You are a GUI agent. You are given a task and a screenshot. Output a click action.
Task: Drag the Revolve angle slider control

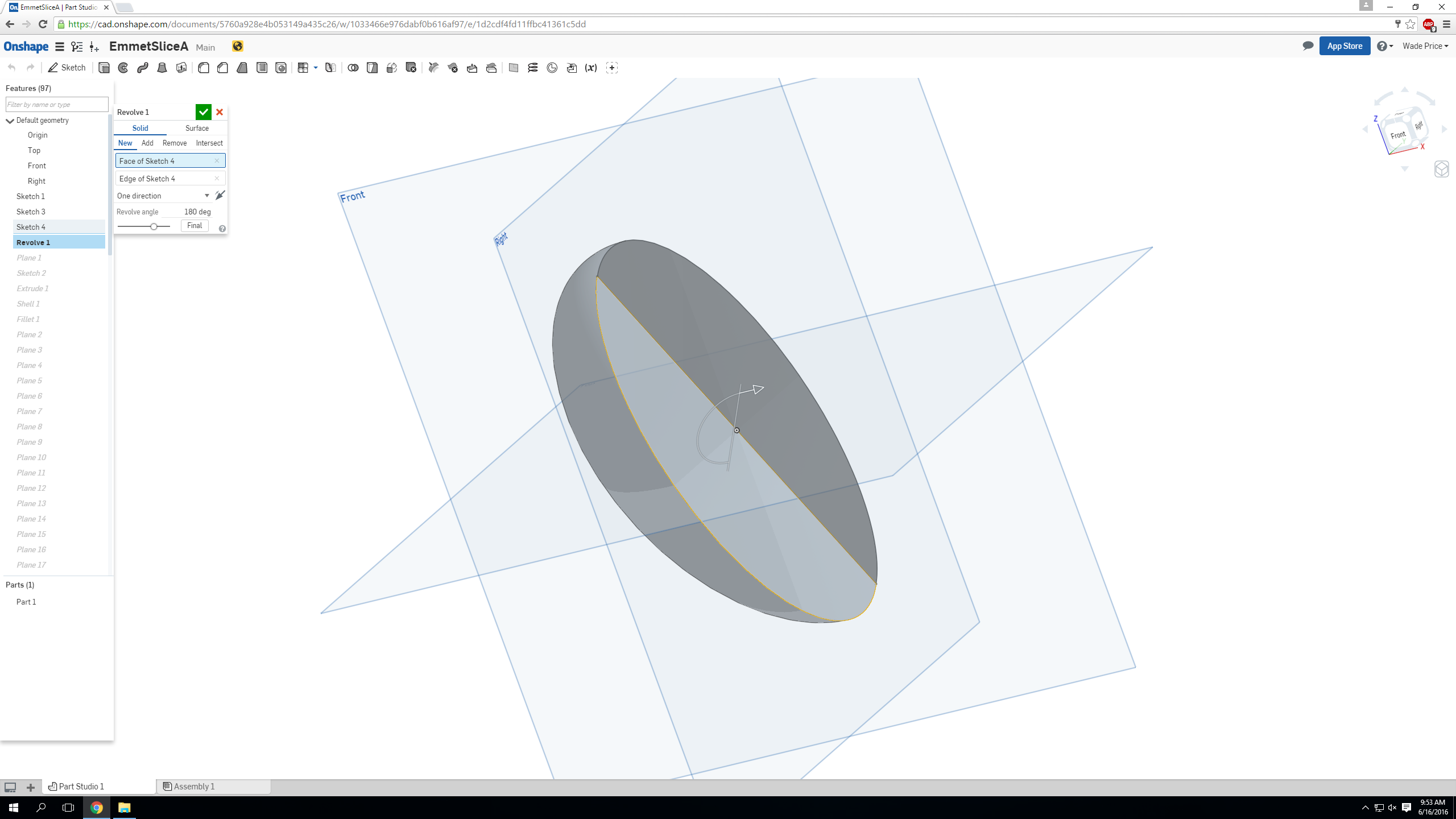point(155,226)
